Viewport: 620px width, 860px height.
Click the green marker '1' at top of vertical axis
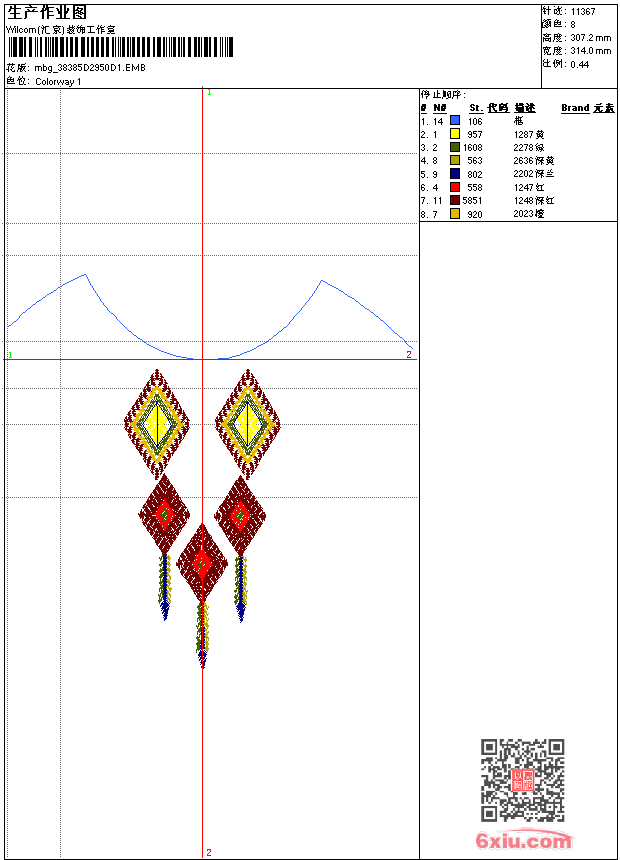209,92
